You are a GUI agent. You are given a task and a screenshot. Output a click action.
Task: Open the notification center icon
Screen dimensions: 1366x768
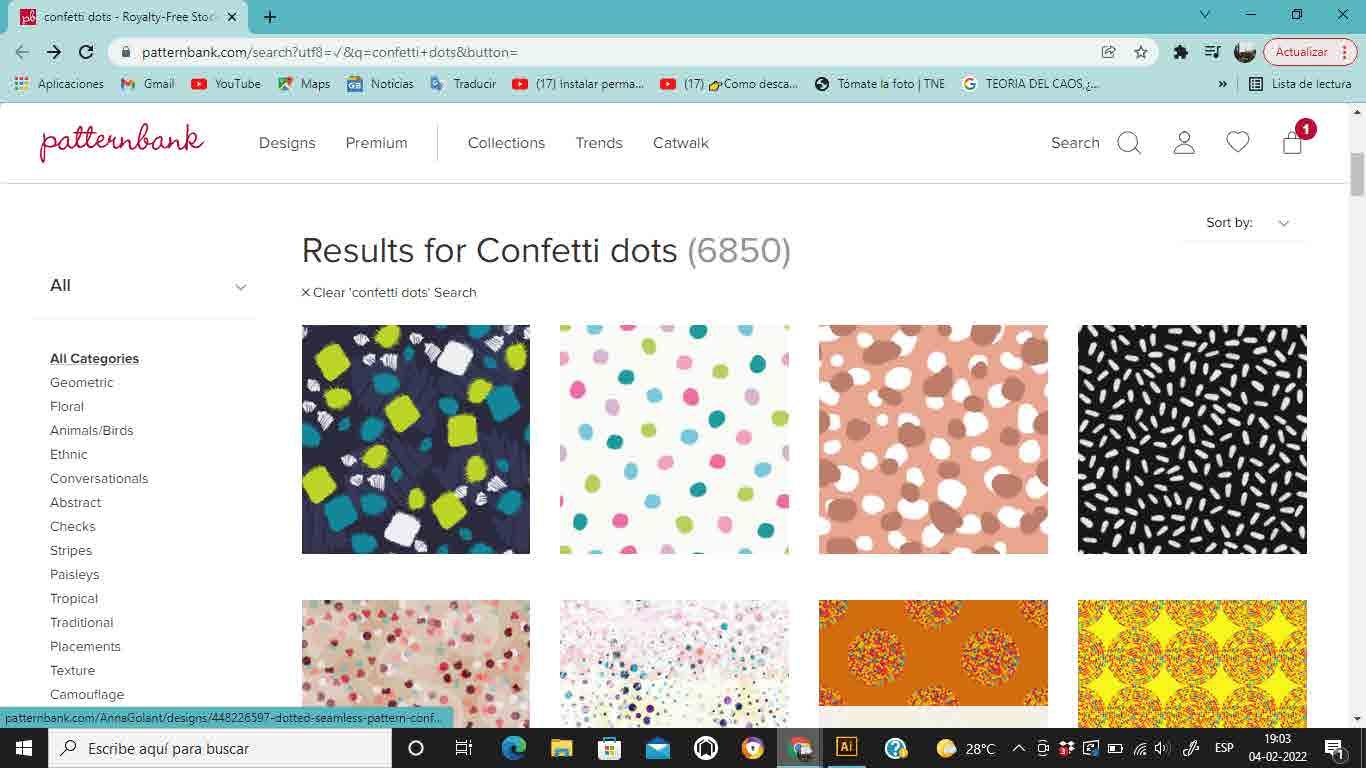coord(1334,748)
